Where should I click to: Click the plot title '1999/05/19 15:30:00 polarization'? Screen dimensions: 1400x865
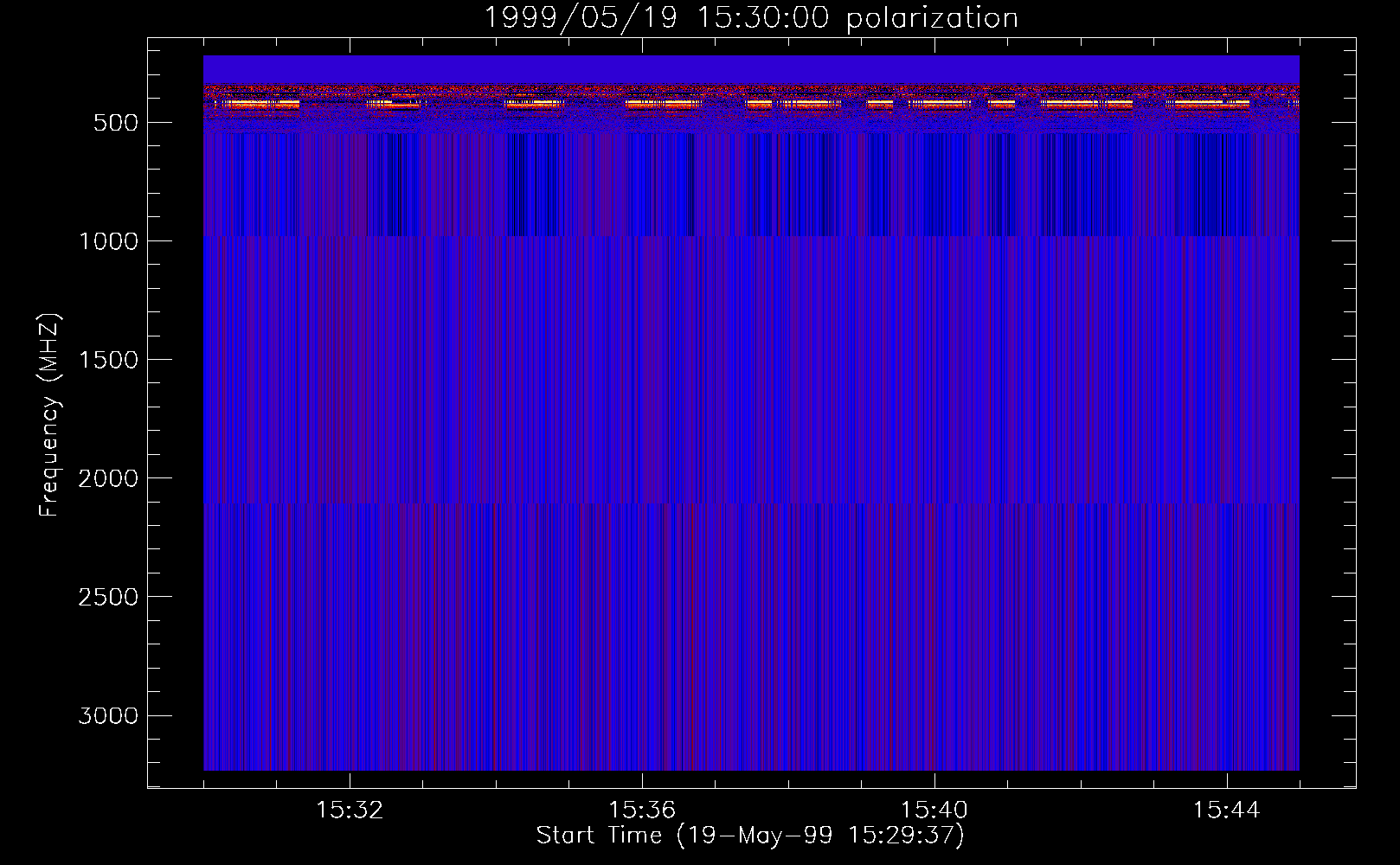(750, 18)
